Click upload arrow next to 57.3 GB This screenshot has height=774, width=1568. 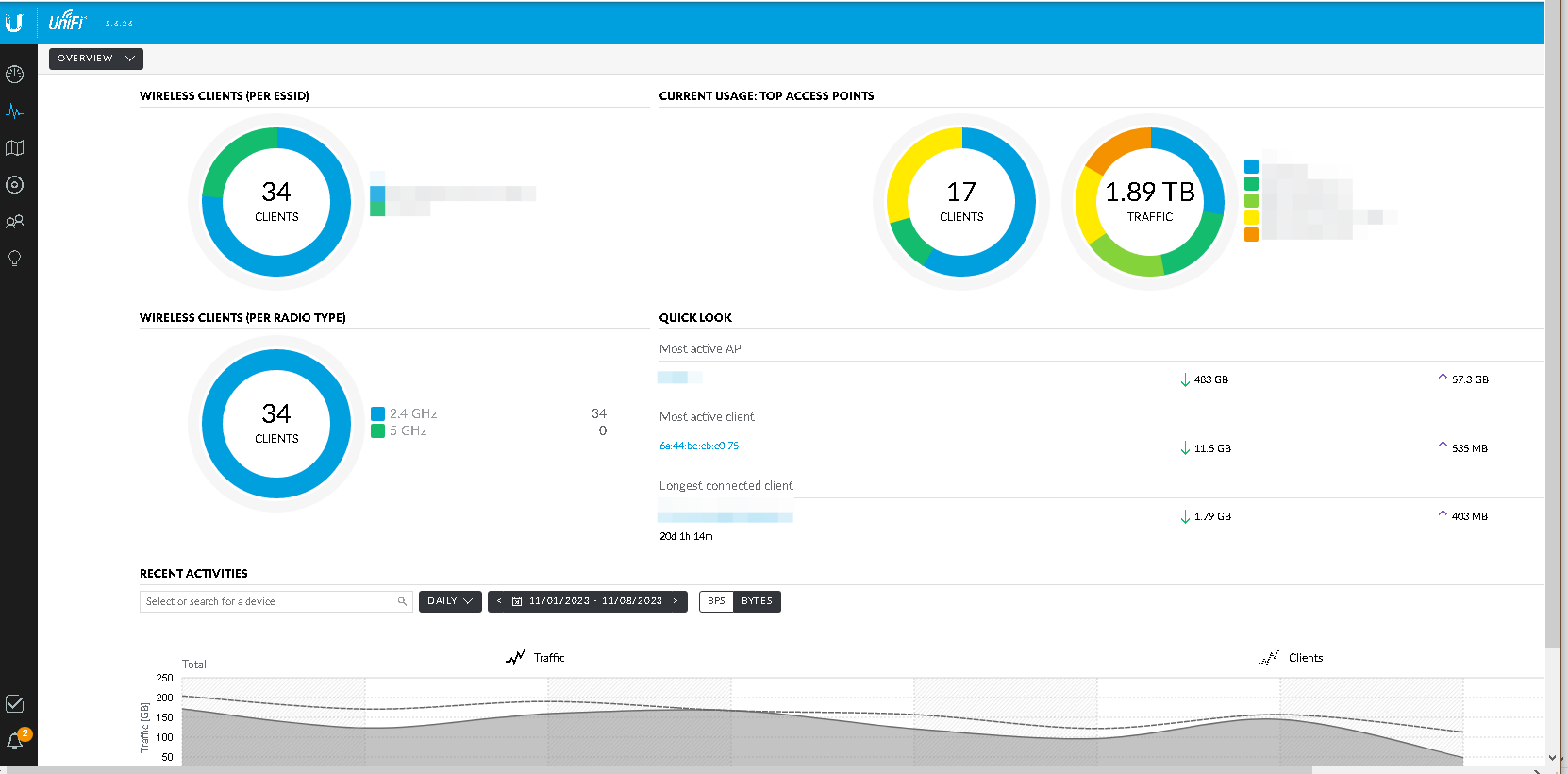[1443, 379]
